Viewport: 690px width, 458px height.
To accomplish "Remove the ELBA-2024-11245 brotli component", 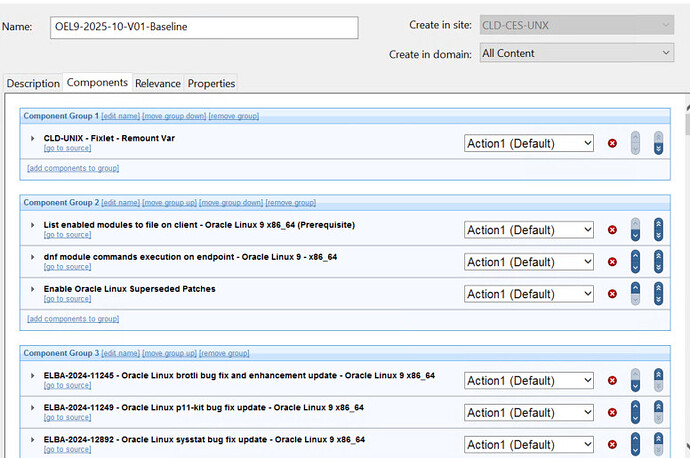I will [x=612, y=381].
